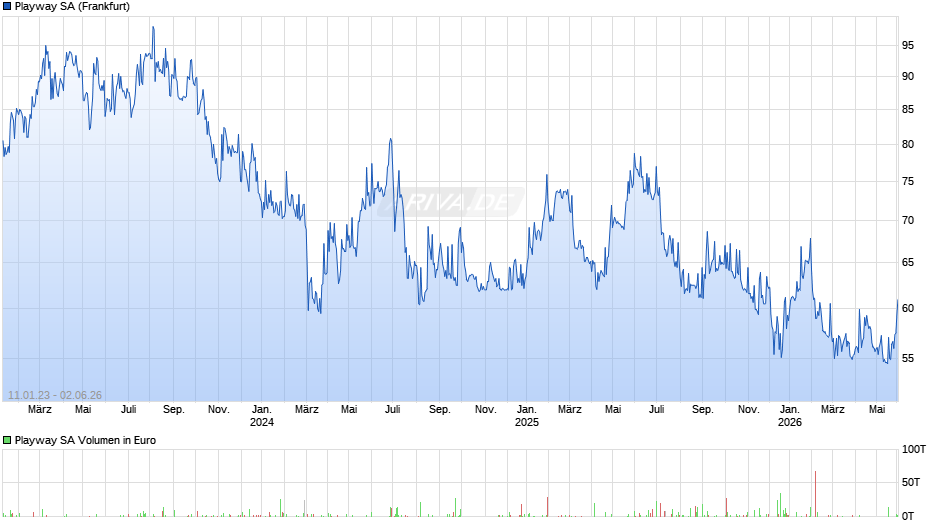
Task: Click the 50T volume axis label
Action: (x=911, y=483)
